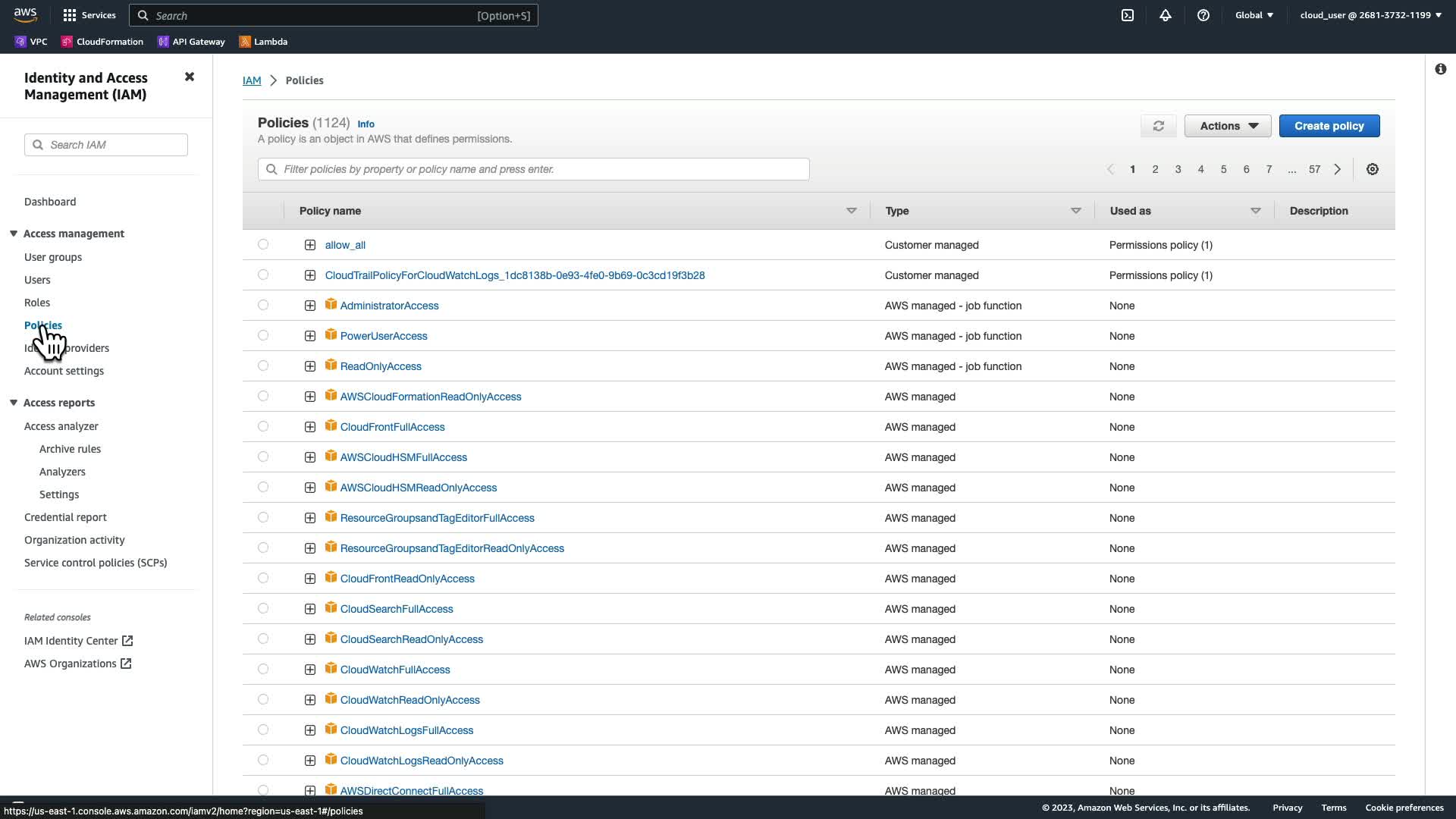Click the Create policy button
The height and width of the screenshot is (819, 1456).
click(1329, 126)
